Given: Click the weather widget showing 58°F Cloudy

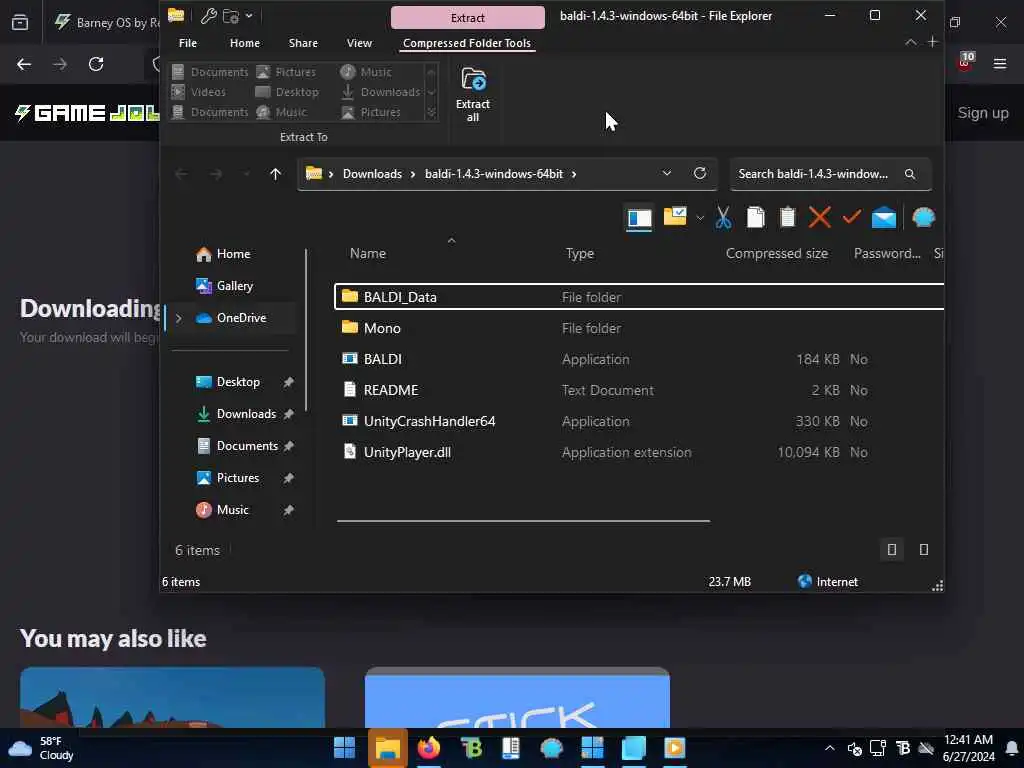Looking at the screenshot, I should [x=41, y=748].
